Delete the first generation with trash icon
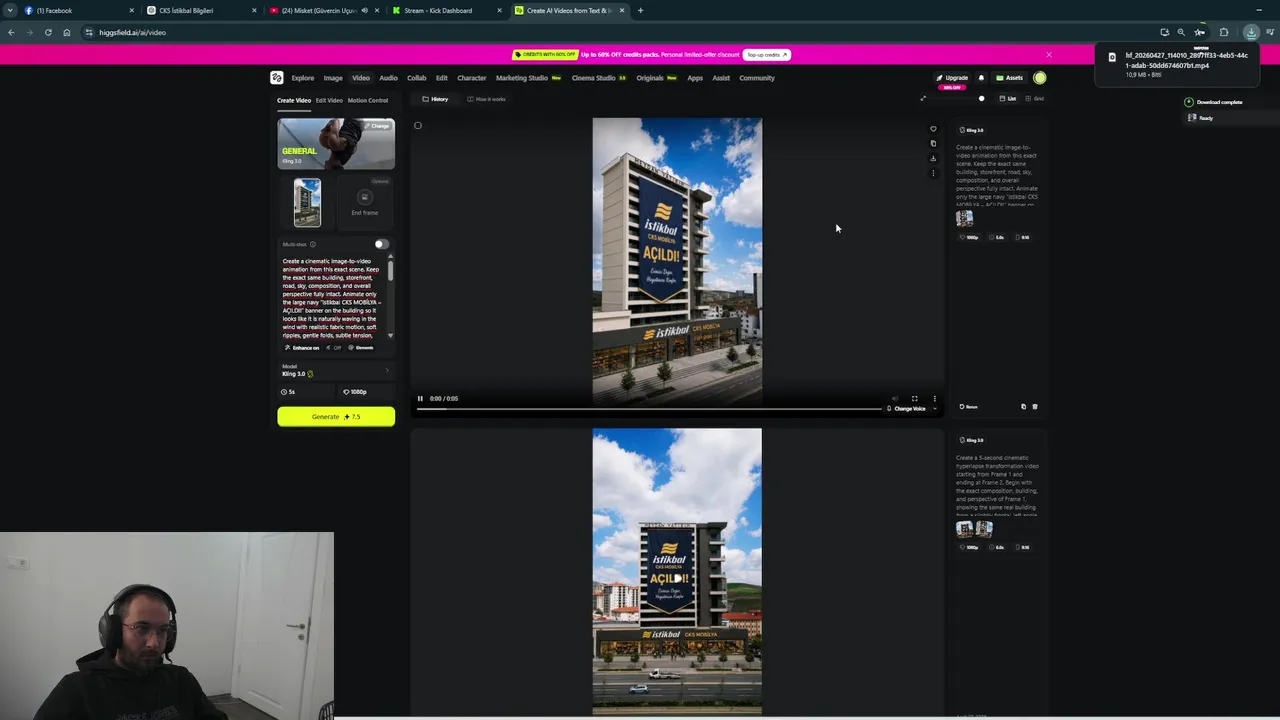Viewport: 1280px width, 720px height. 1035,407
